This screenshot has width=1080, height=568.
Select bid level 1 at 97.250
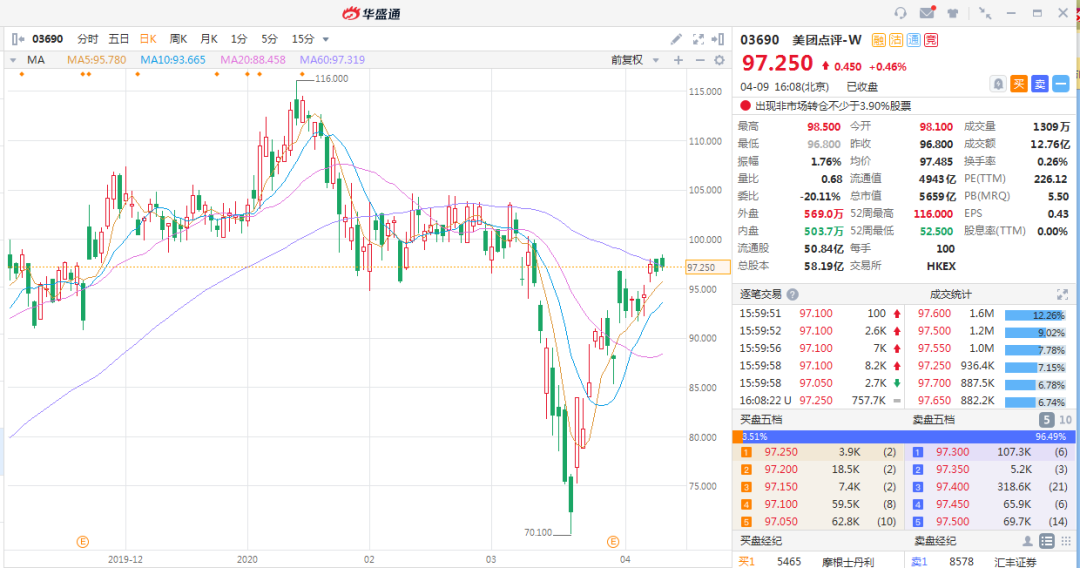[x=818, y=452]
